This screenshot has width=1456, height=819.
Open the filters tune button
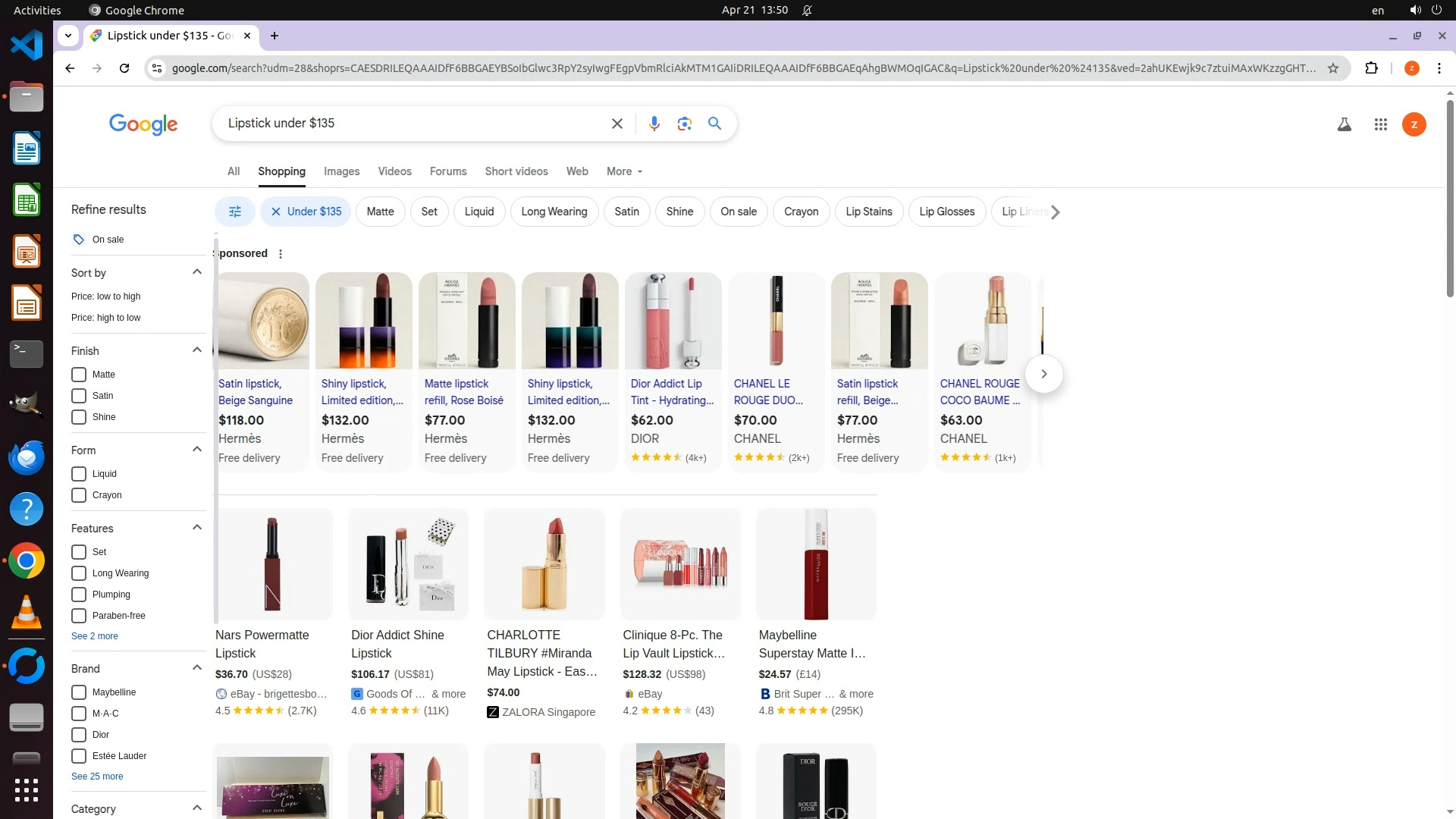(x=235, y=212)
